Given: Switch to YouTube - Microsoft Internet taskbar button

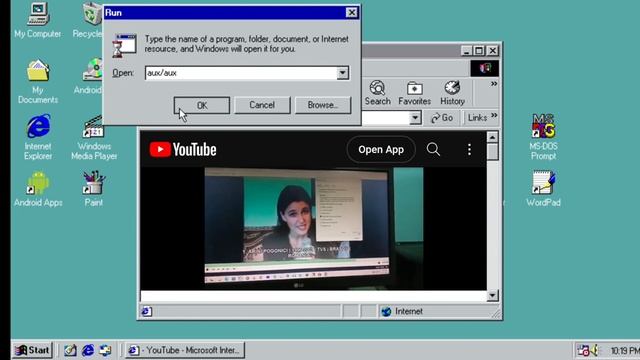Looking at the screenshot, I should [x=184, y=350].
